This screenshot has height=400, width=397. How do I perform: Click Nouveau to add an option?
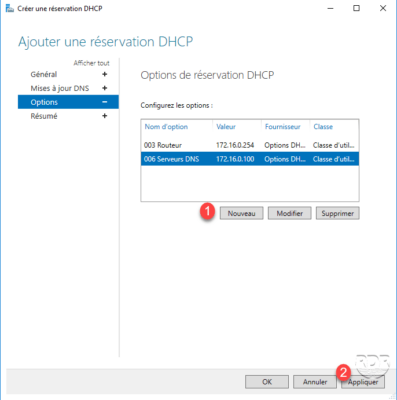(x=241, y=213)
